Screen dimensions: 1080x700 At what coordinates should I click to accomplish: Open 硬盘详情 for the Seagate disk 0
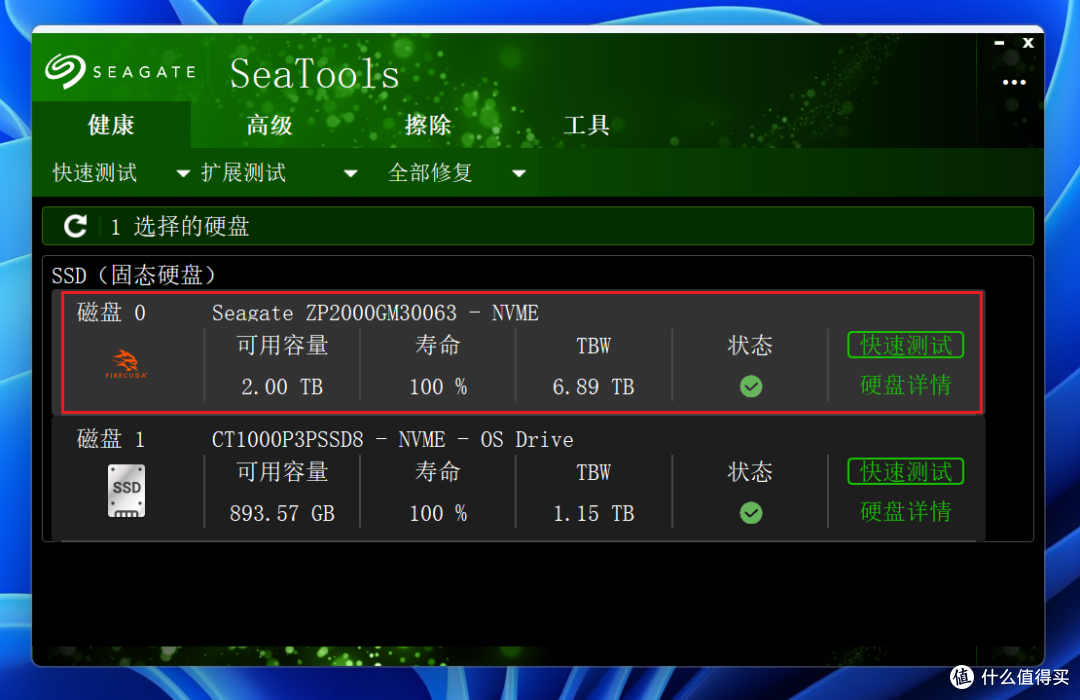click(x=906, y=385)
